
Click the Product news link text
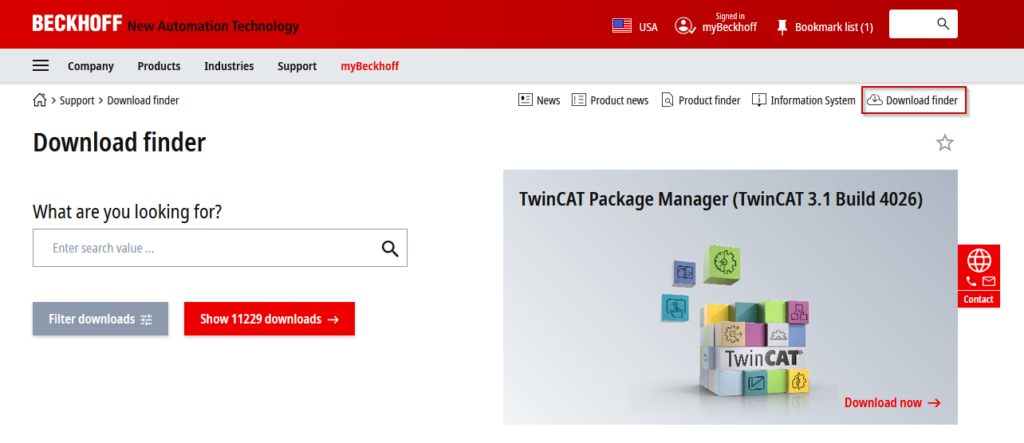[x=620, y=101]
